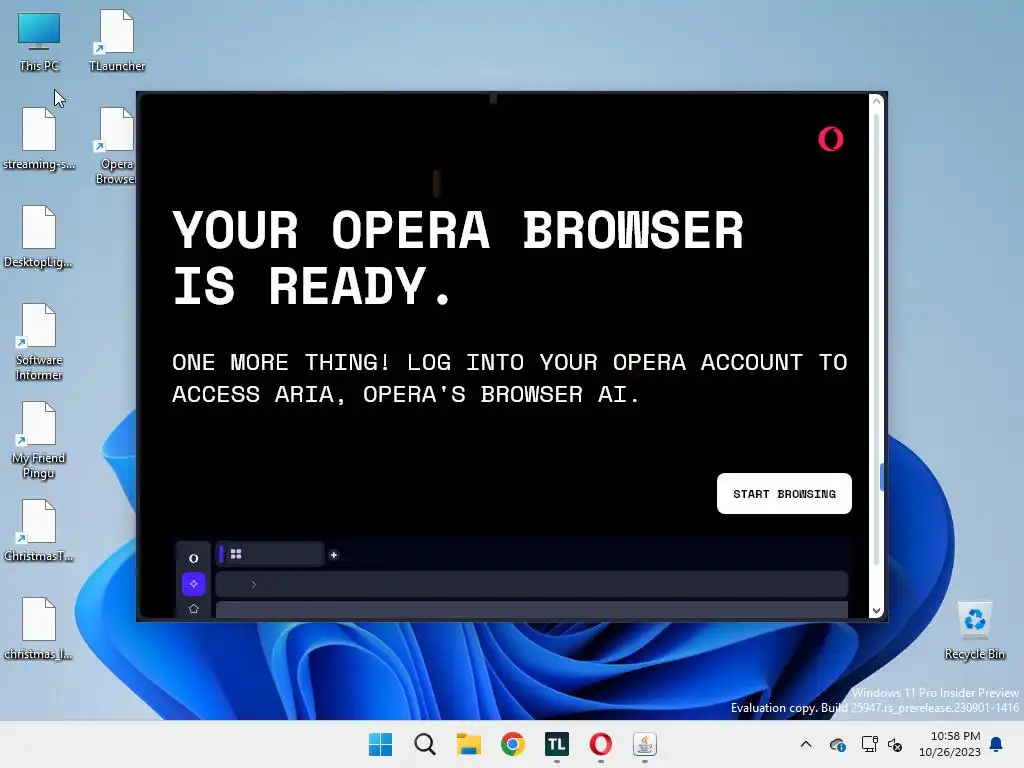Select the christmas_l... desktop file
Viewport: 1024px width, 768px height.
[39, 629]
